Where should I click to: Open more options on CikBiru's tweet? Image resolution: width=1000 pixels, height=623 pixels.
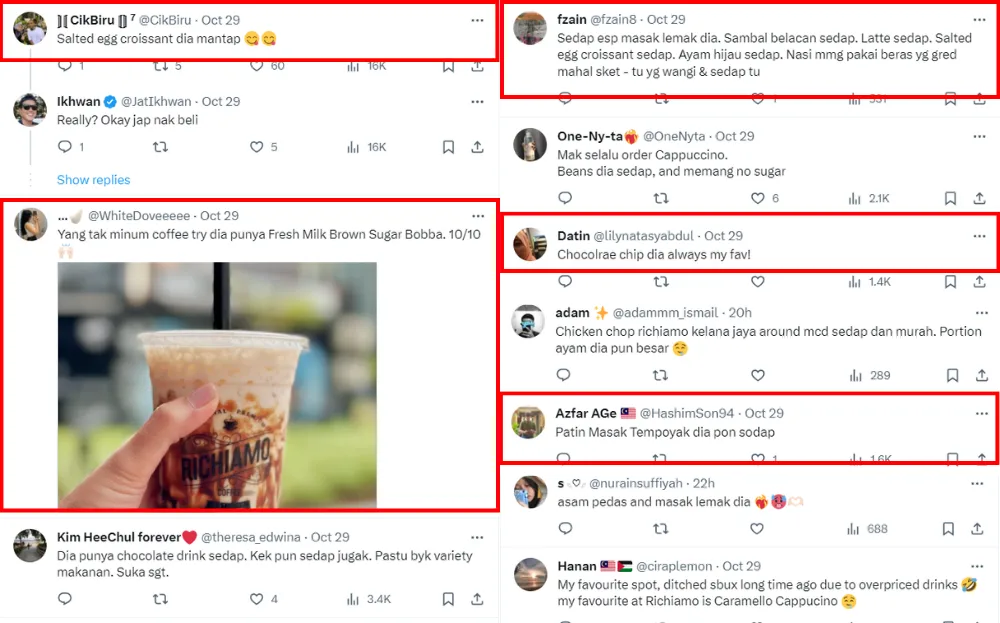pos(477,20)
